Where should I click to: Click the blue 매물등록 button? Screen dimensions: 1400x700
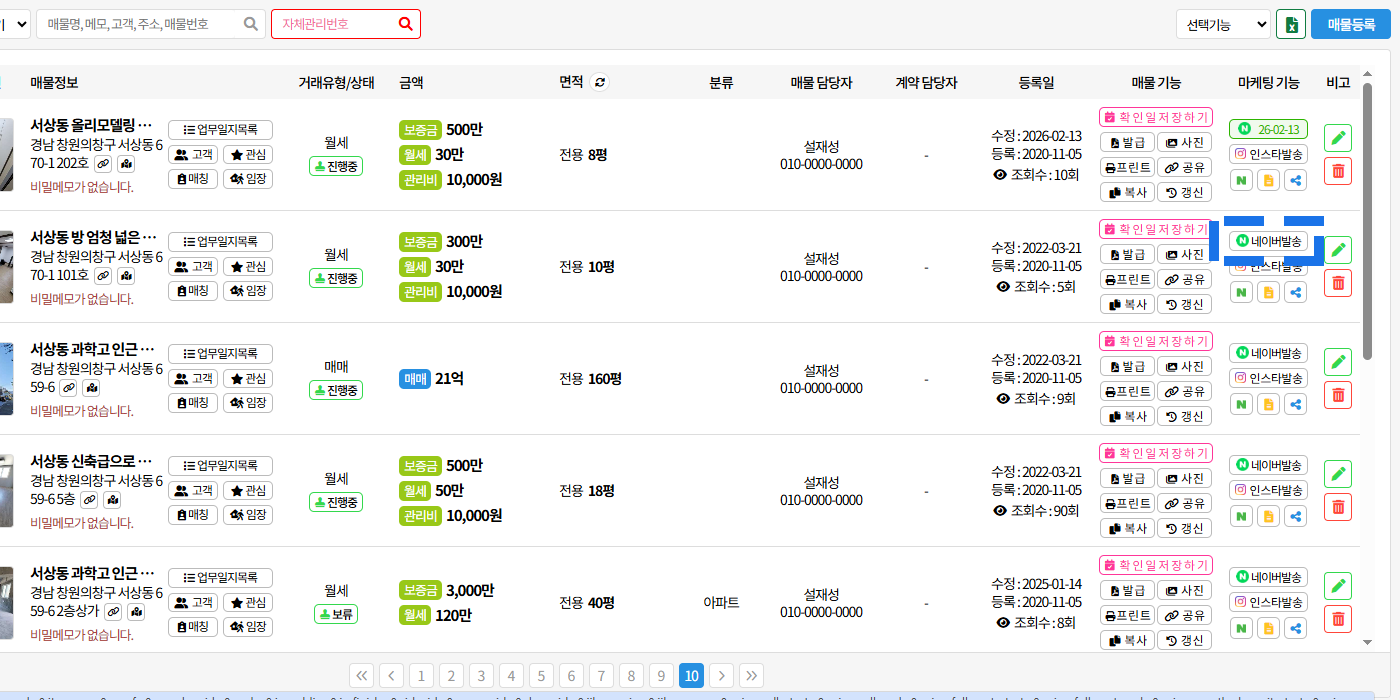click(1350, 25)
